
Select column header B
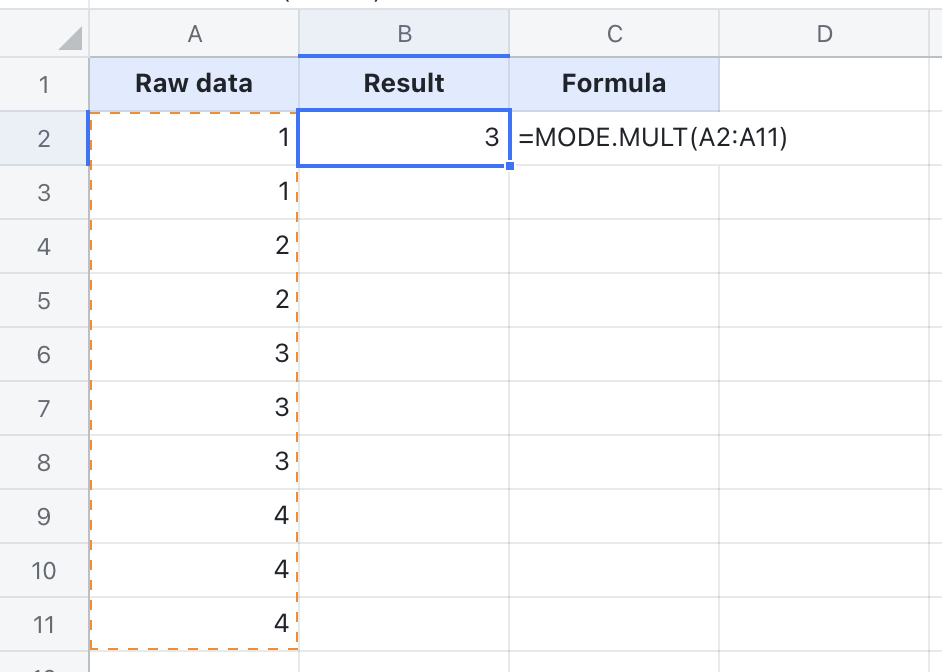point(404,33)
